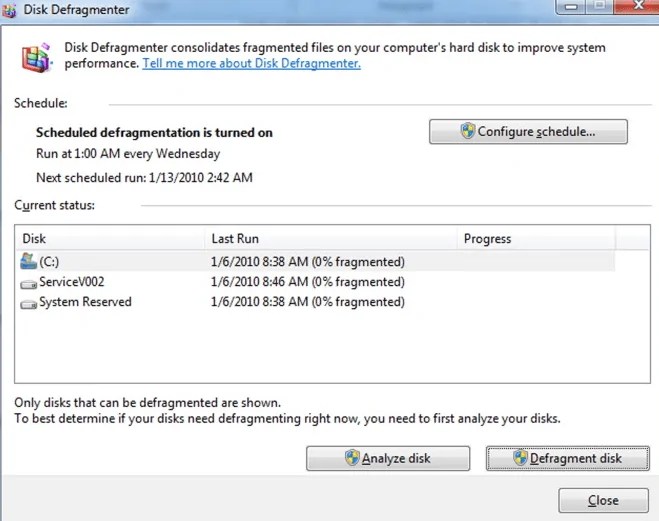This screenshot has width=659, height=521.
Task: Click the (C:) last run 8:38 AM entry
Action: [x=308, y=262]
